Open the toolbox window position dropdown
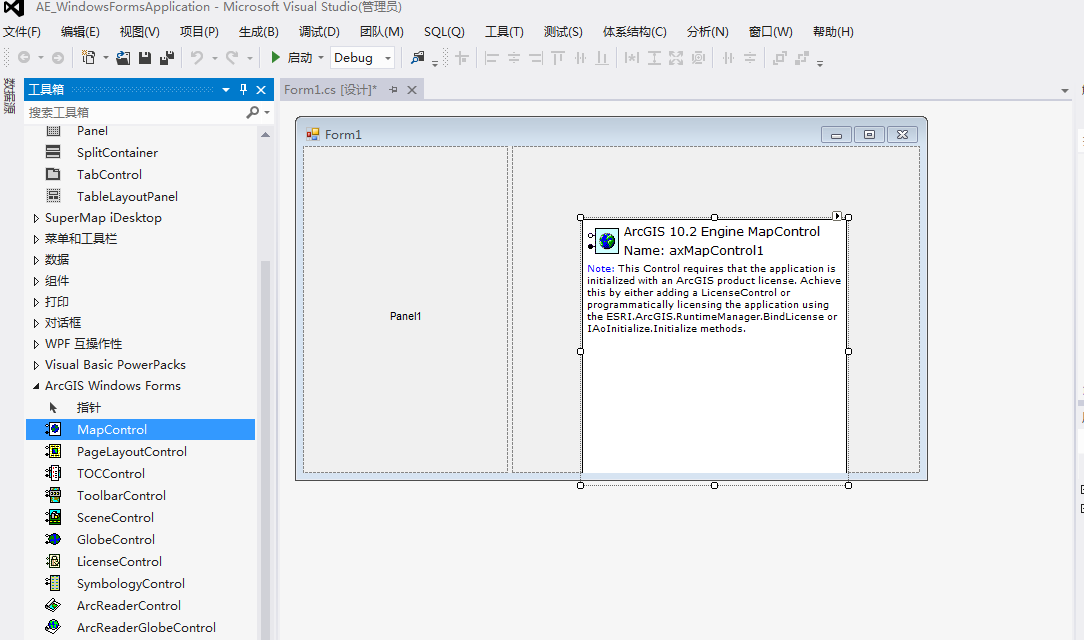The image size is (1084, 640). 226,90
